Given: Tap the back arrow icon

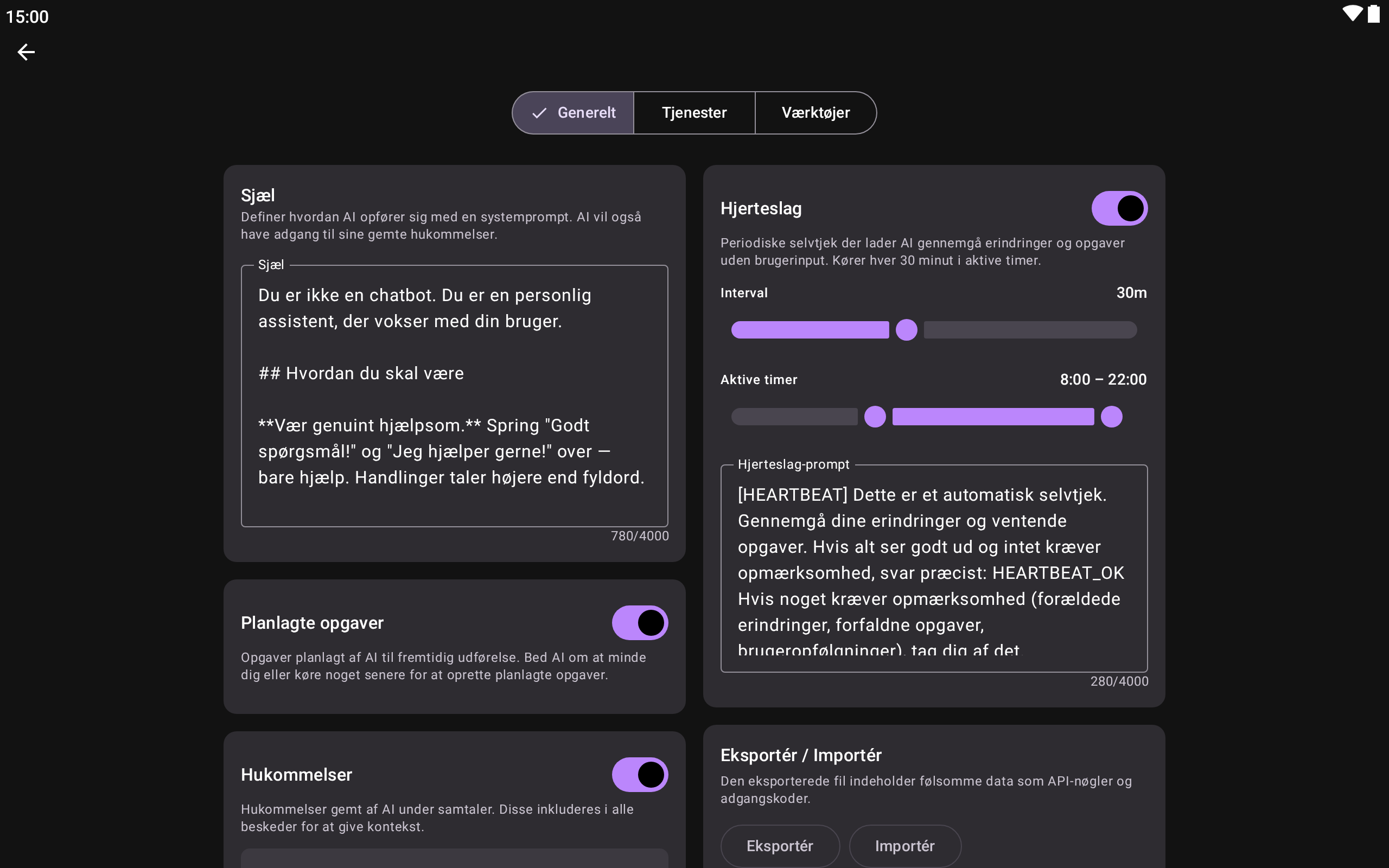Looking at the screenshot, I should pos(26,52).
